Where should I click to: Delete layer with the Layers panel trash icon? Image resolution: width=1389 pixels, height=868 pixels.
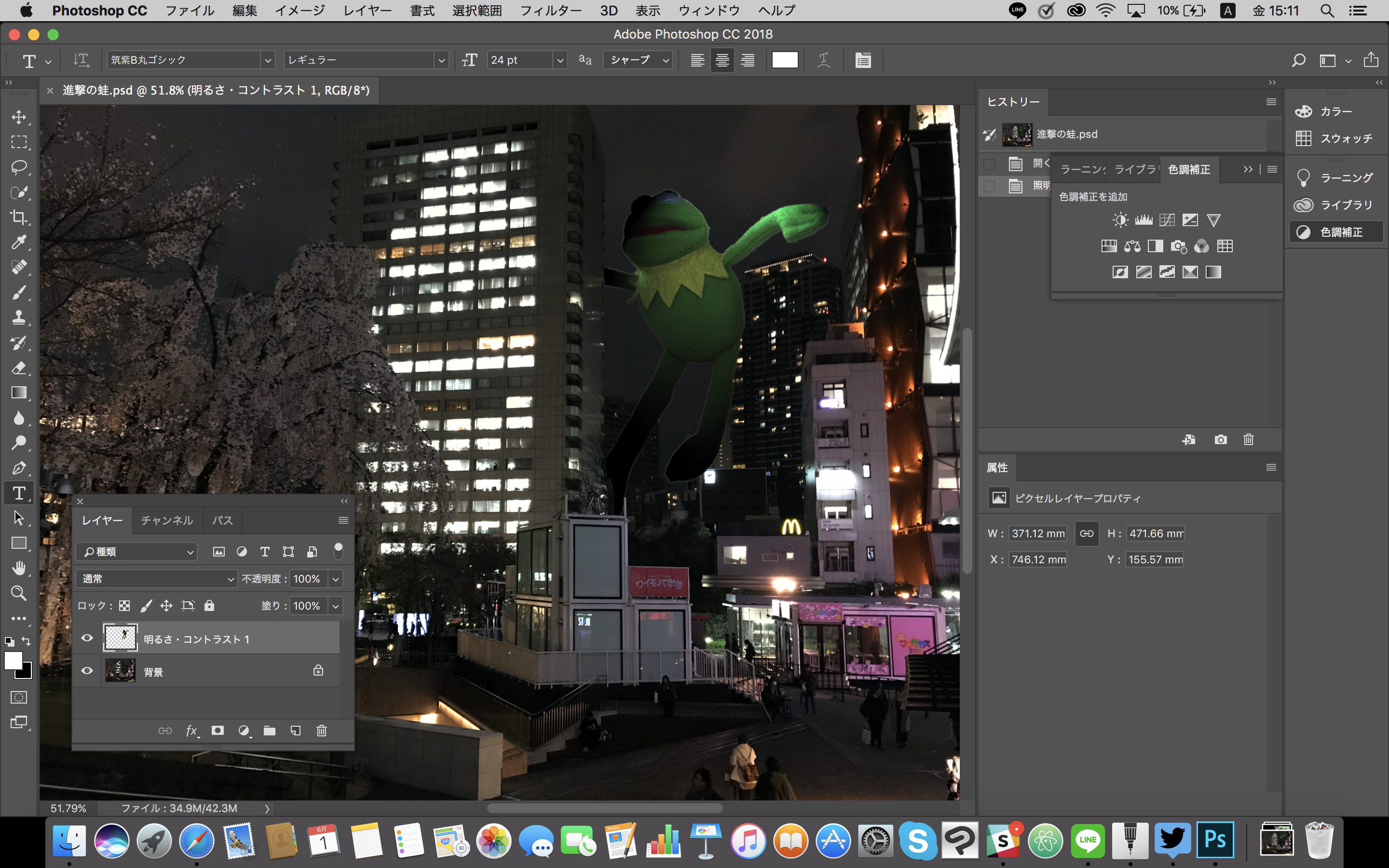(321, 731)
